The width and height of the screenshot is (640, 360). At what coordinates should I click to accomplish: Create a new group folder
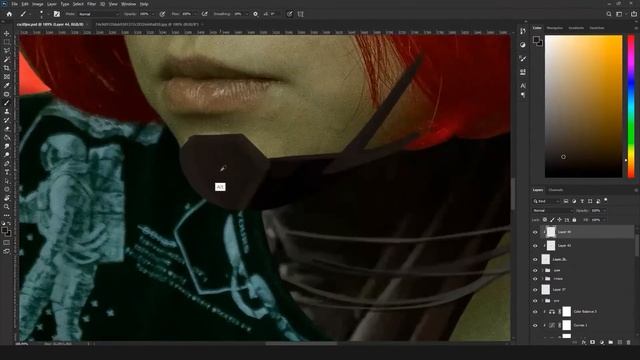tap(611, 342)
